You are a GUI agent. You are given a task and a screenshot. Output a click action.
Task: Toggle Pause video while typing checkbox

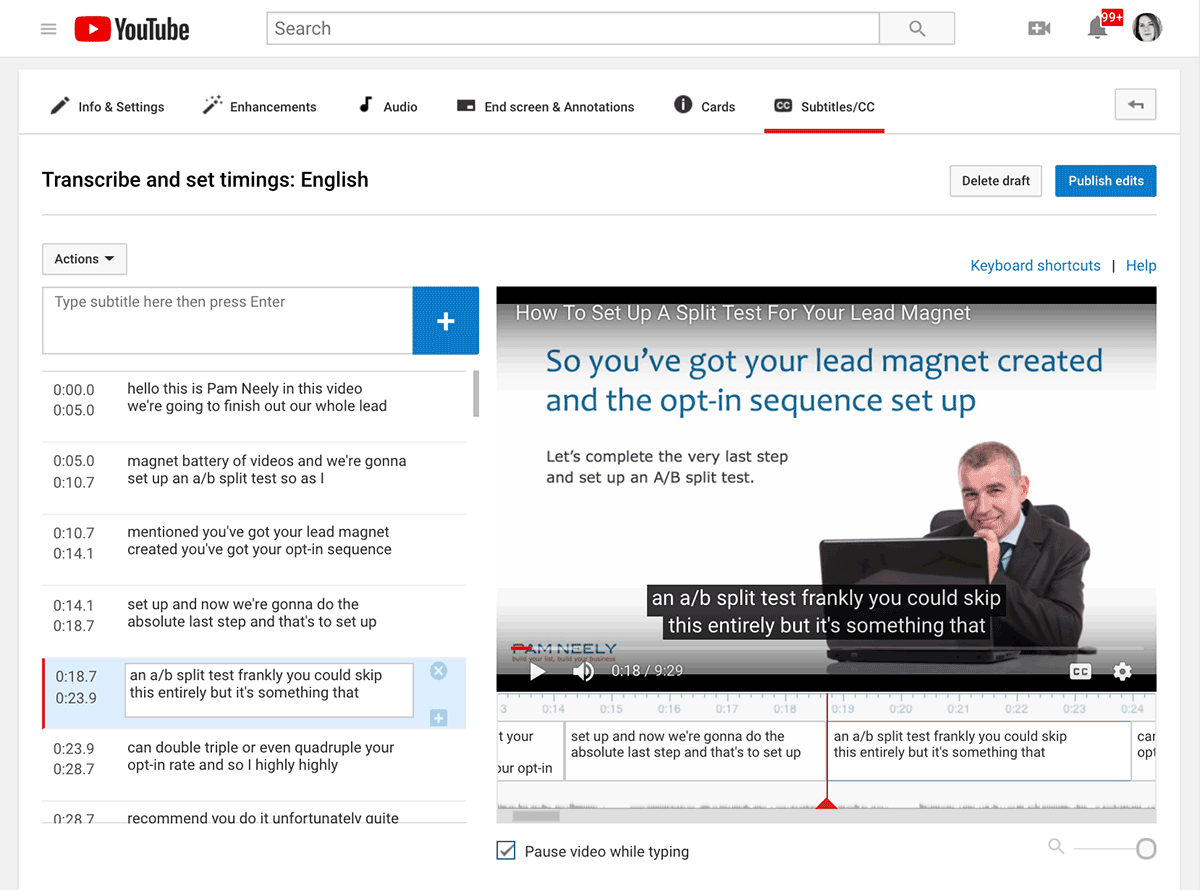506,851
